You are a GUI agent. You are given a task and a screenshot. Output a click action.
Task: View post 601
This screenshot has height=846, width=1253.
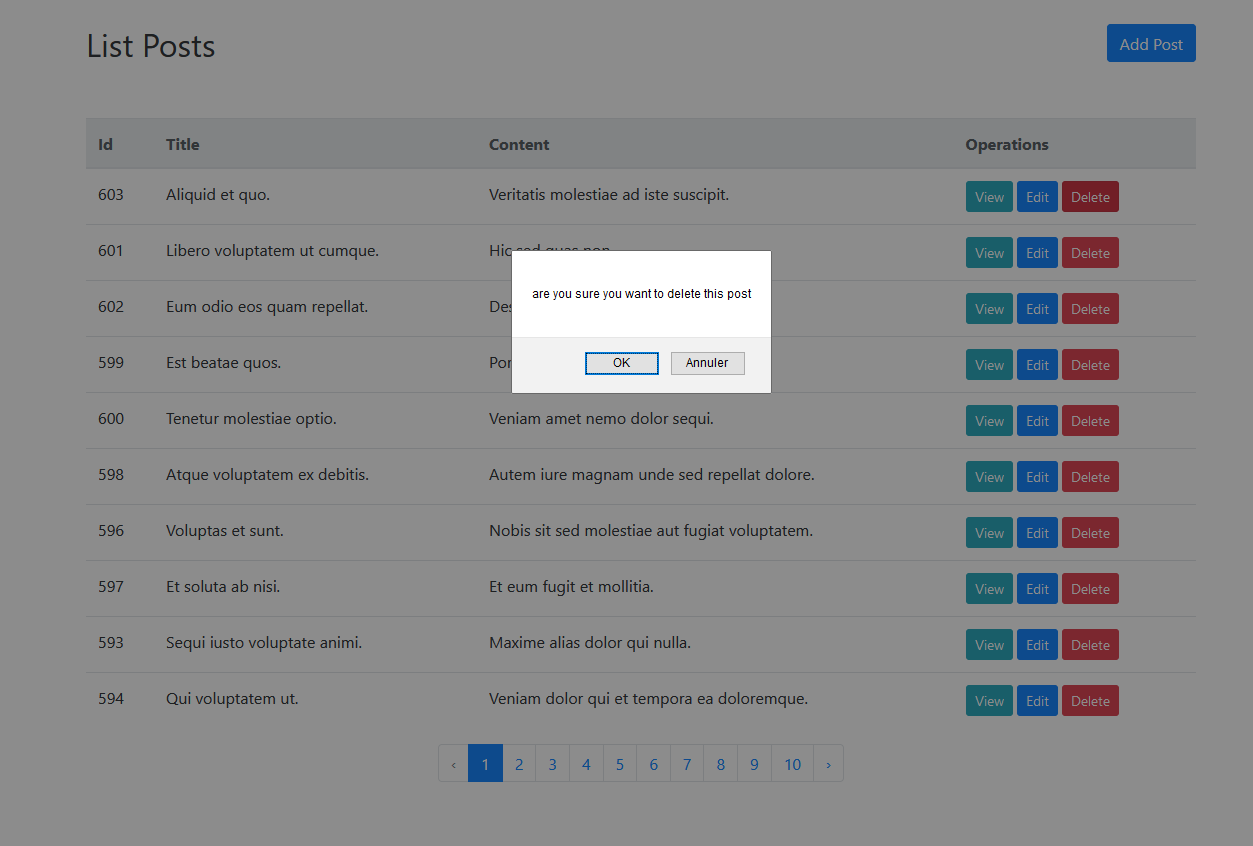tap(989, 253)
